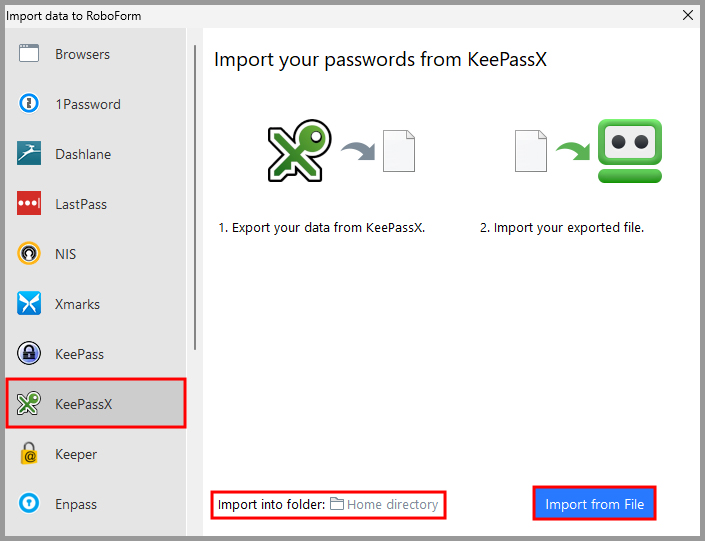Viewport: 705px width, 541px height.
Task: Choose the Dashlane icon in sidebar
Action: (x=29, y=153)
